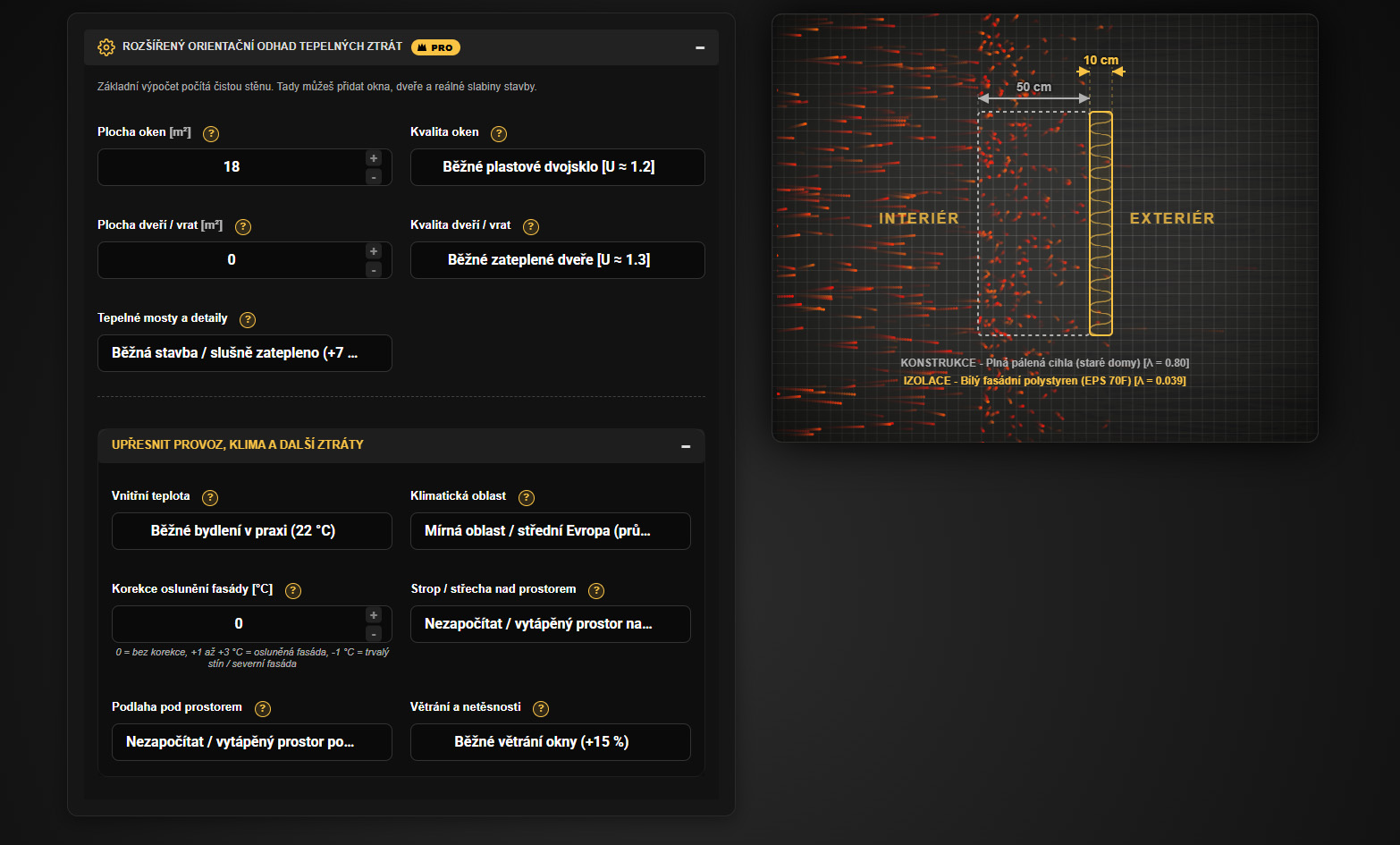Open help icon for Plocha oken
Image resolution: width=1400 pixels, height=845 pixels.
[211, 134]
